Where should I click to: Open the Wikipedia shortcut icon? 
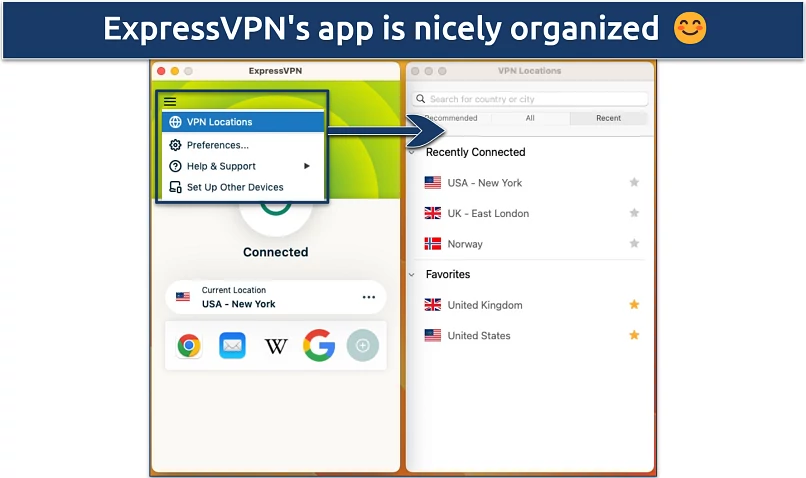(276, 346)
